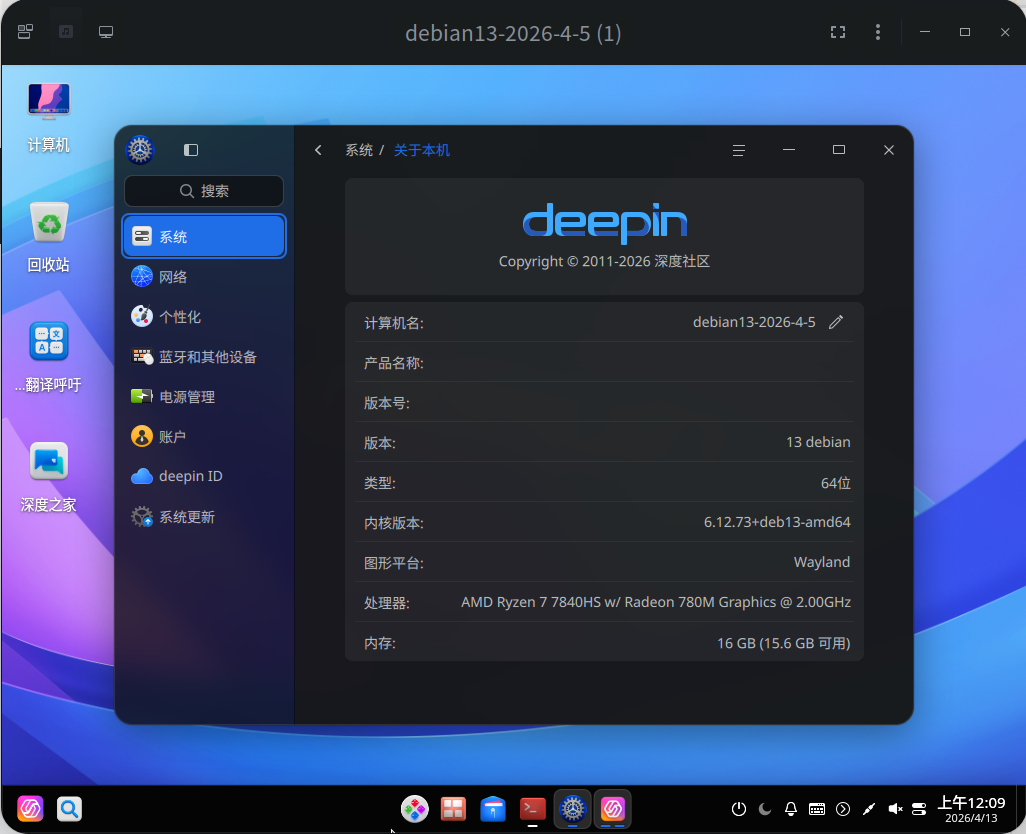This screenshot has width=1026, height=834.
Task: Select Personalization in the sidebar
Action: (x=180, y=317)
